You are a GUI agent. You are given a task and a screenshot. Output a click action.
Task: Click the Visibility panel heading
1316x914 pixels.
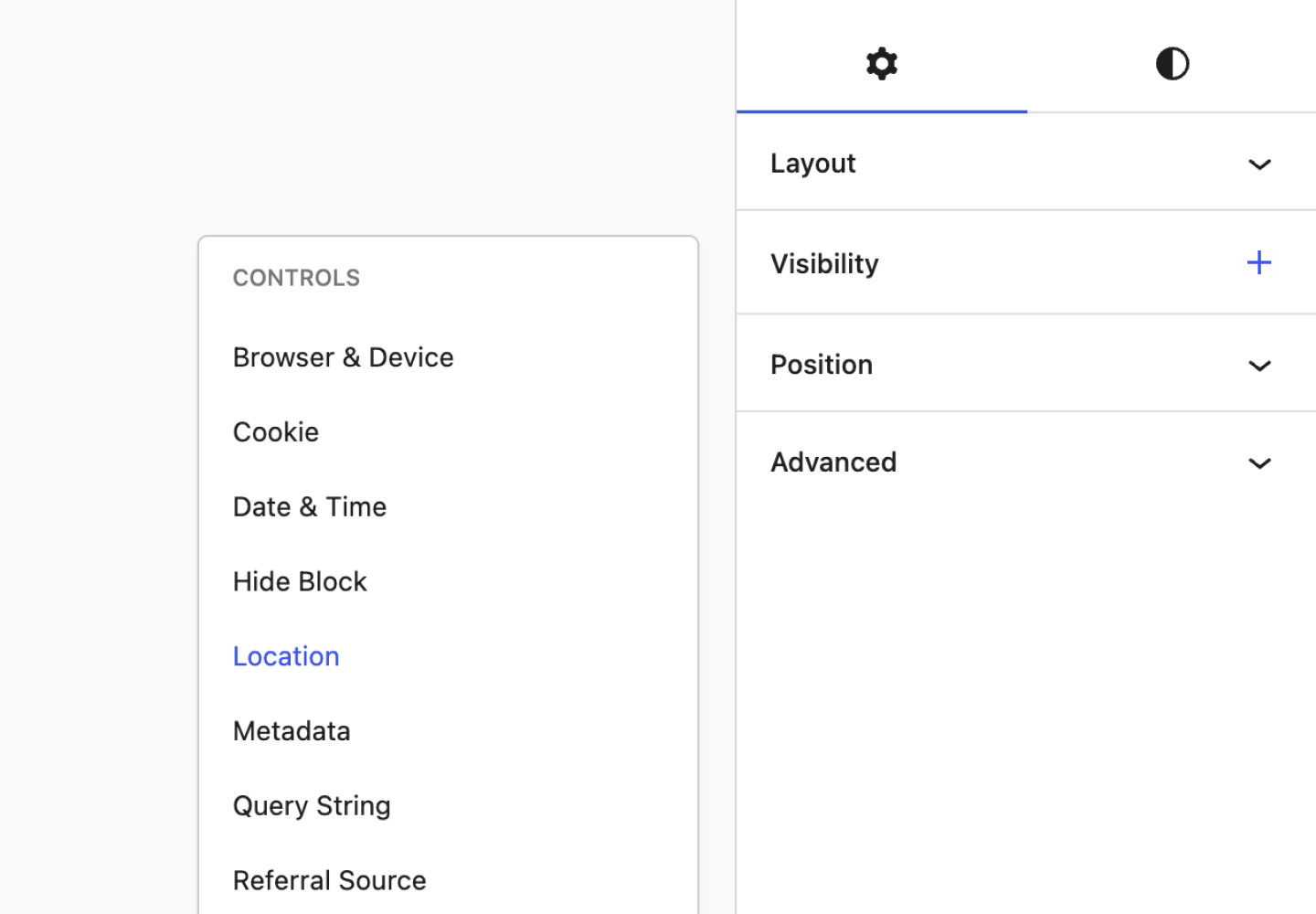tap(824, 264)
